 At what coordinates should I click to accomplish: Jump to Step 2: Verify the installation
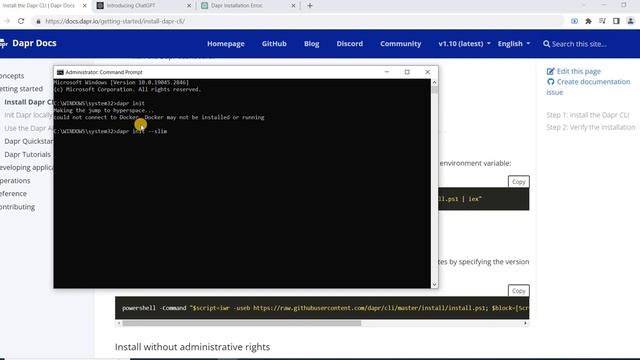click(591, 127)
